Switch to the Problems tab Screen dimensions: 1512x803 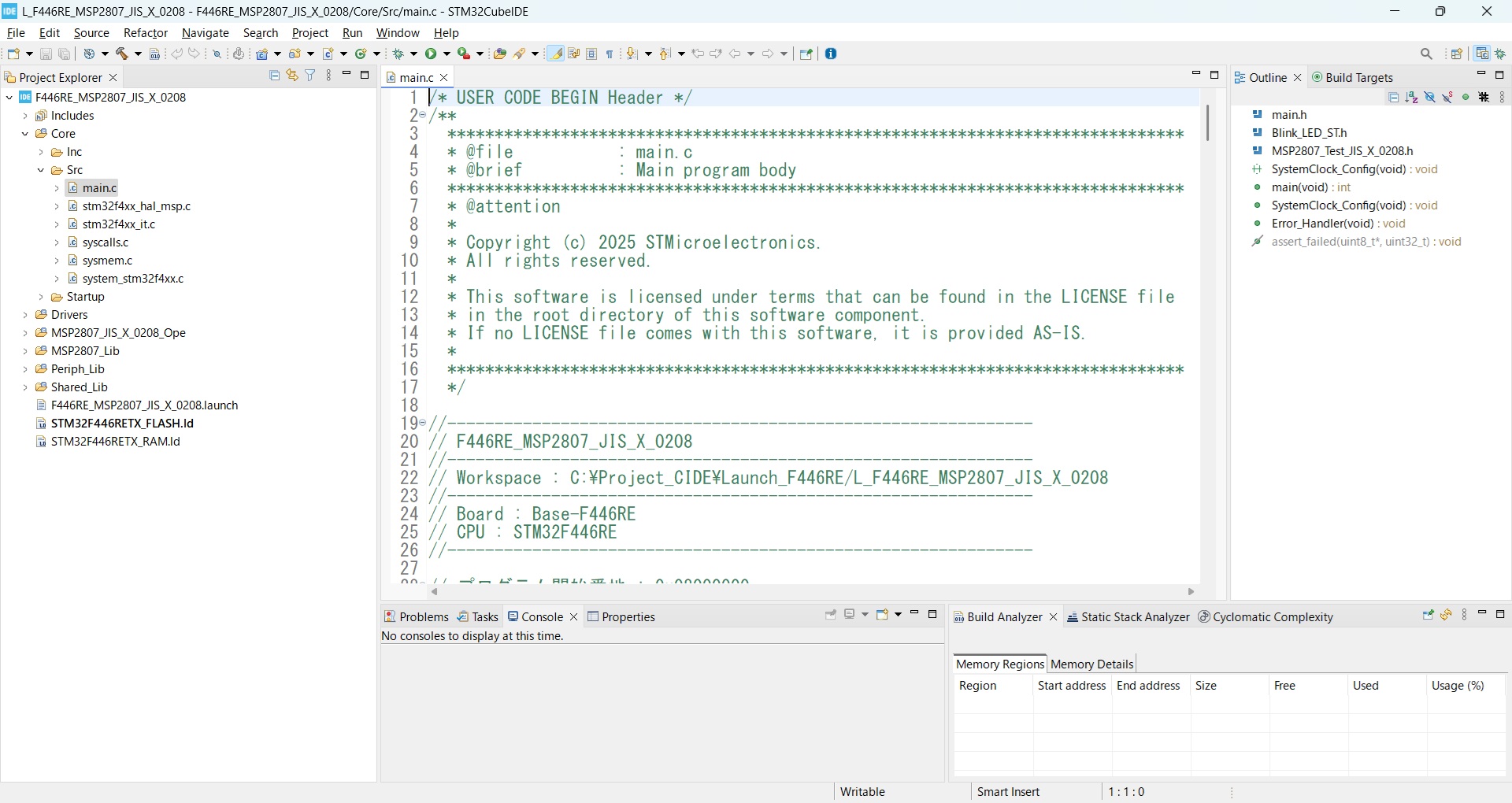pos(417,616)
